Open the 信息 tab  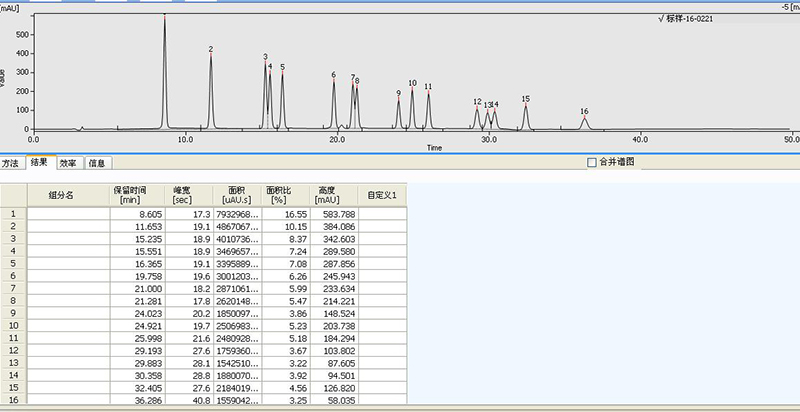point(97,162)
